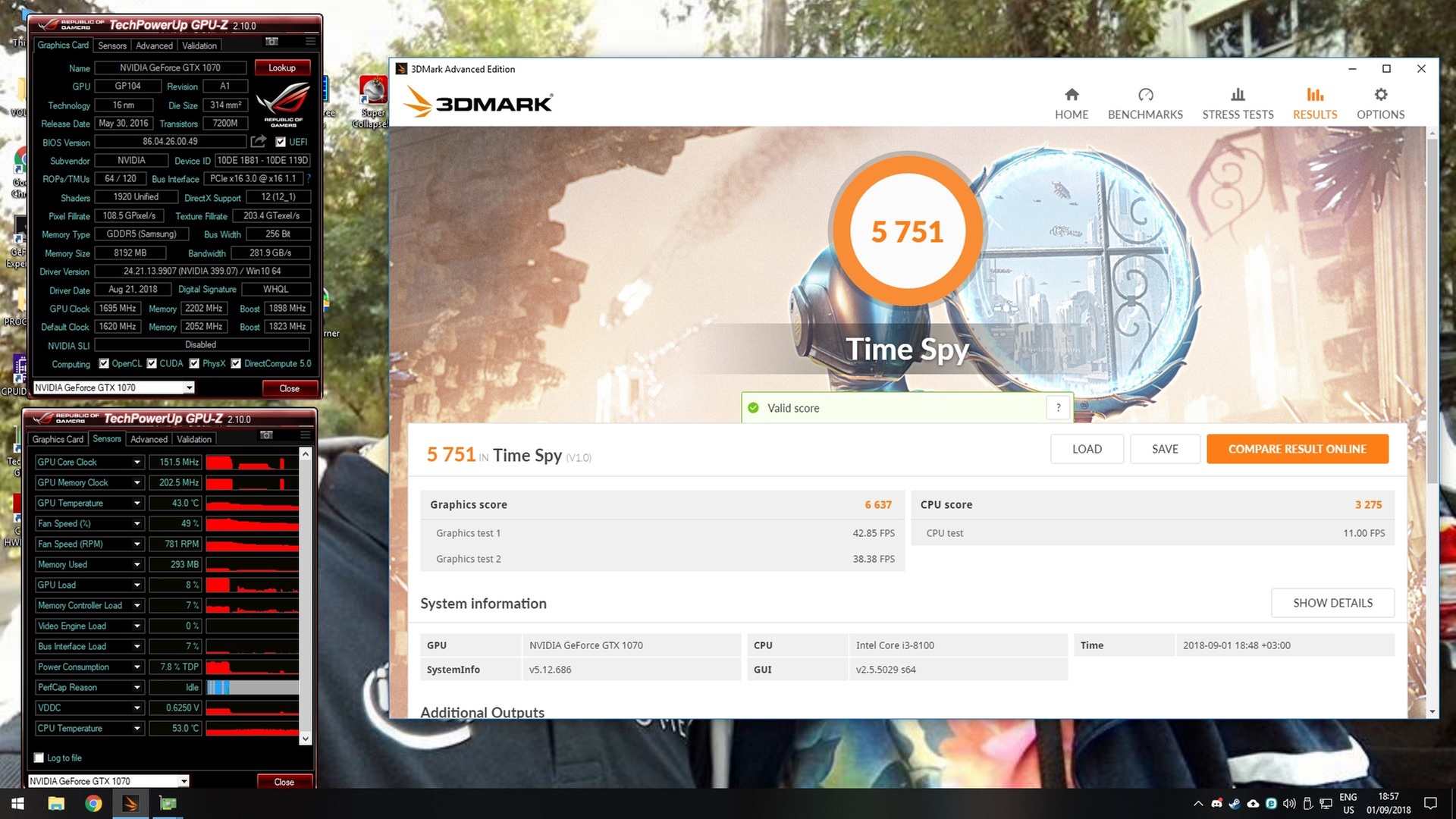Click the sensor list scroll-up arrow

click(306, 453)
